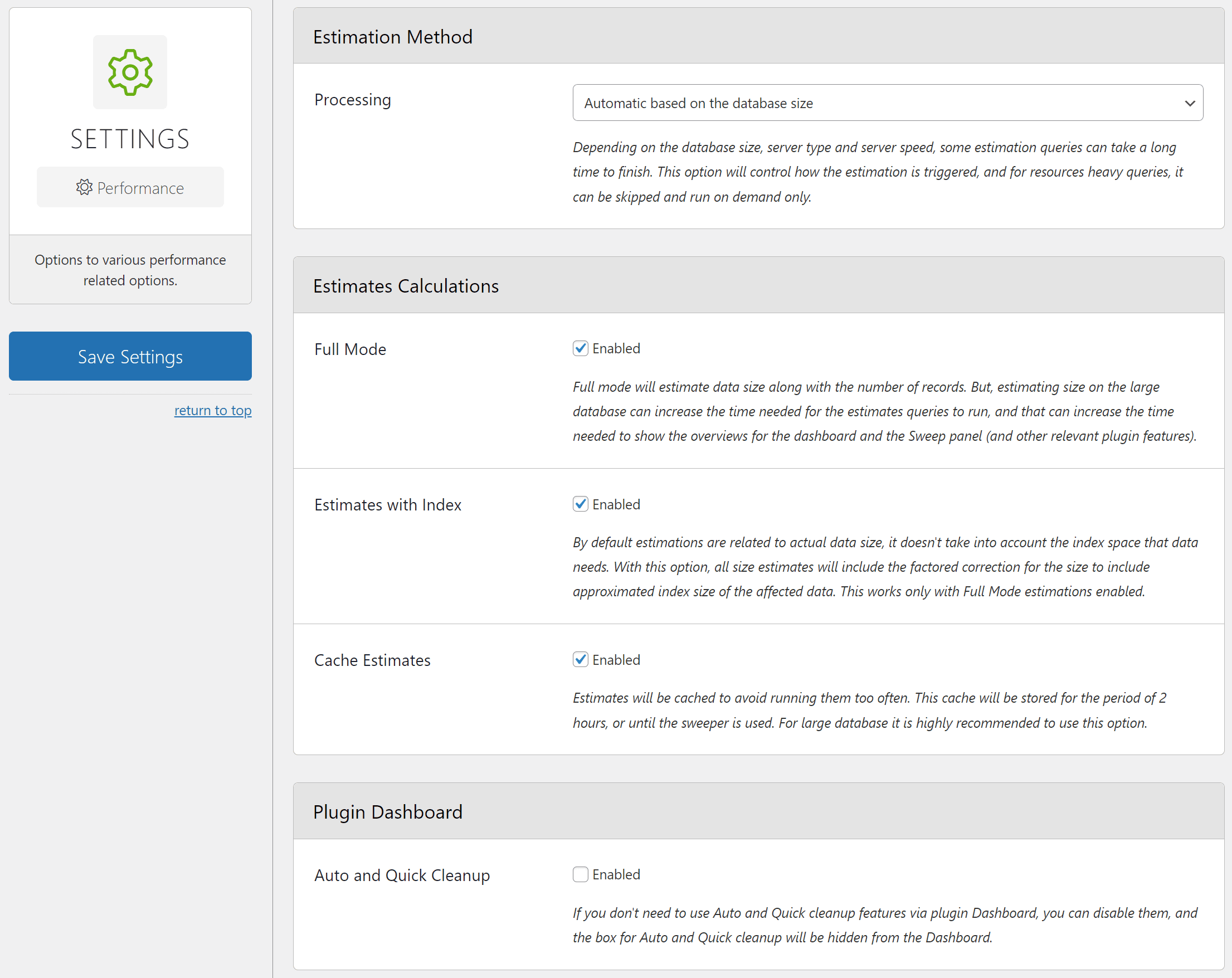Open the Processing dropdown menu
This screenshot has width=1232, height=978.
(888, 103)
